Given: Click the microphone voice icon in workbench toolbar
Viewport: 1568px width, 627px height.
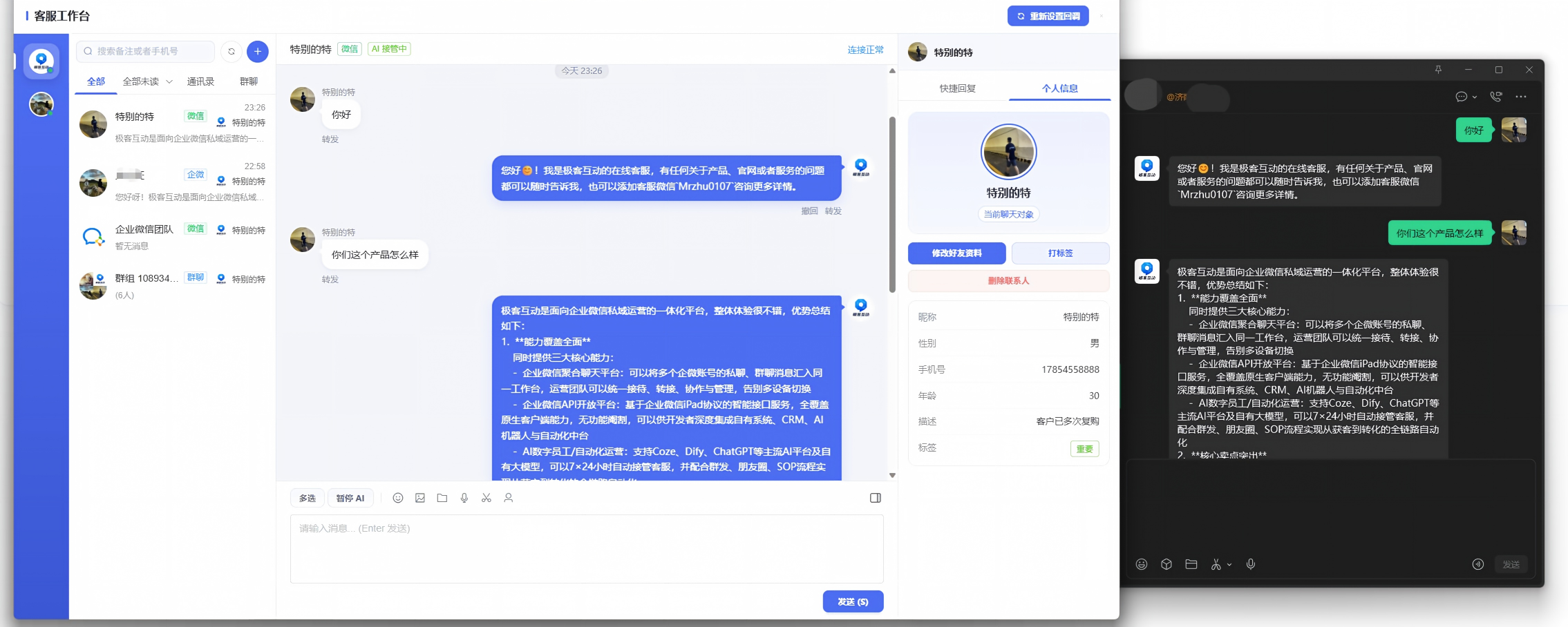Looking at the screenshot, I should tap(464, 498).
